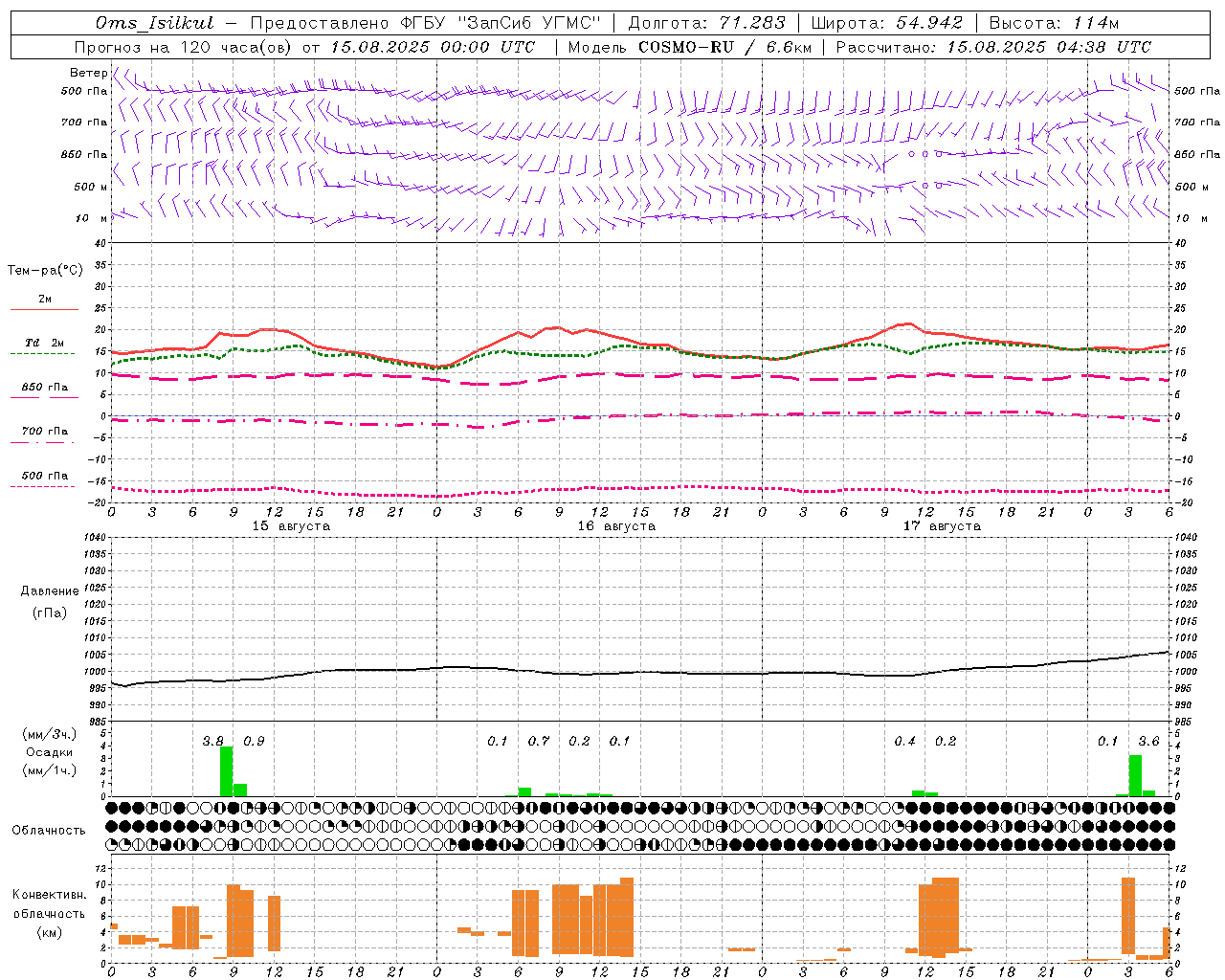1225x980 pixels.
Task: Click "Прогноз на 120 часа(ов)" forecast header
Action: (x=185, y=47)
